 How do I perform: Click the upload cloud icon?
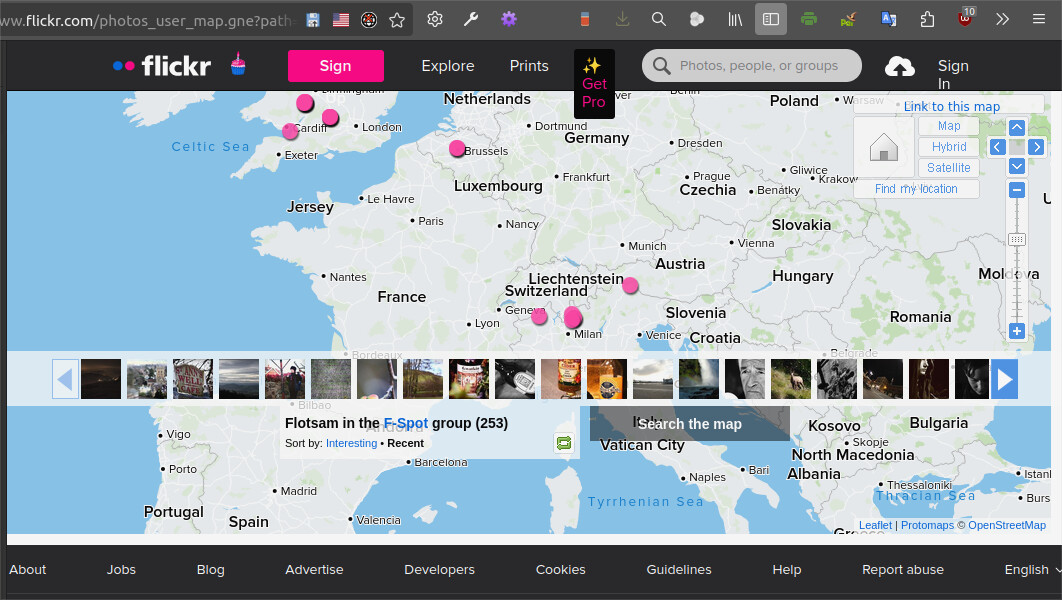[900, 66]
